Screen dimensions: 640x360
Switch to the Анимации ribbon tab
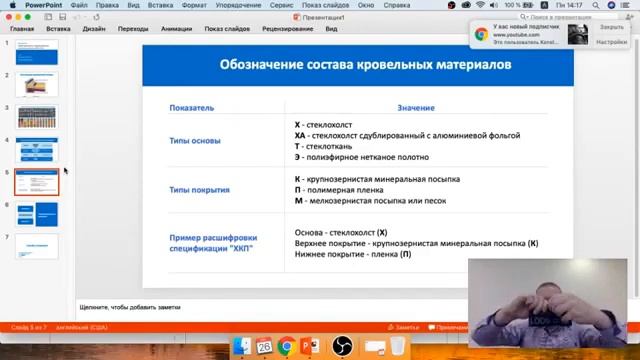(x=176, y=29)
